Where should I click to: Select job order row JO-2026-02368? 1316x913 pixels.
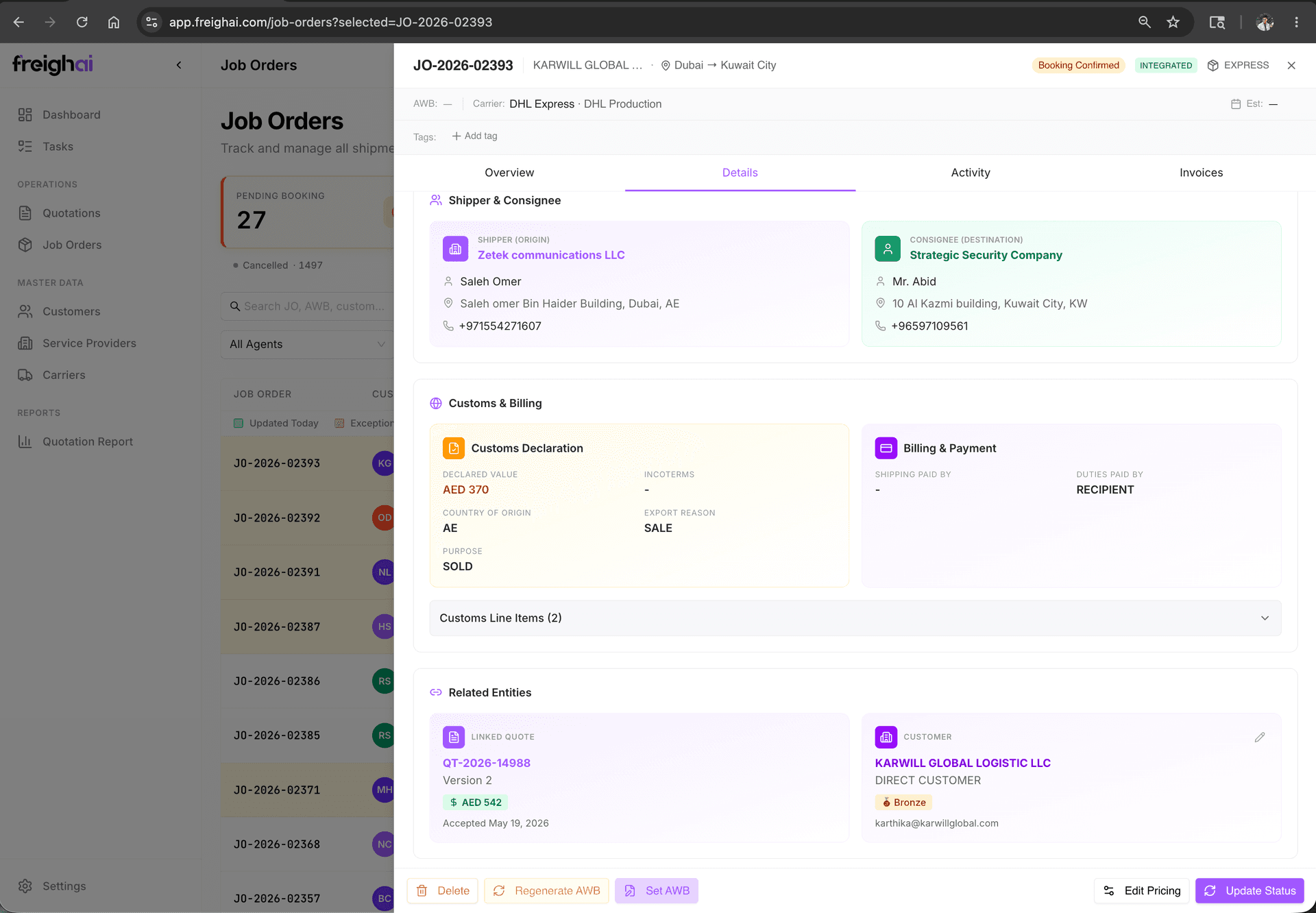click(x=308, y=844)
